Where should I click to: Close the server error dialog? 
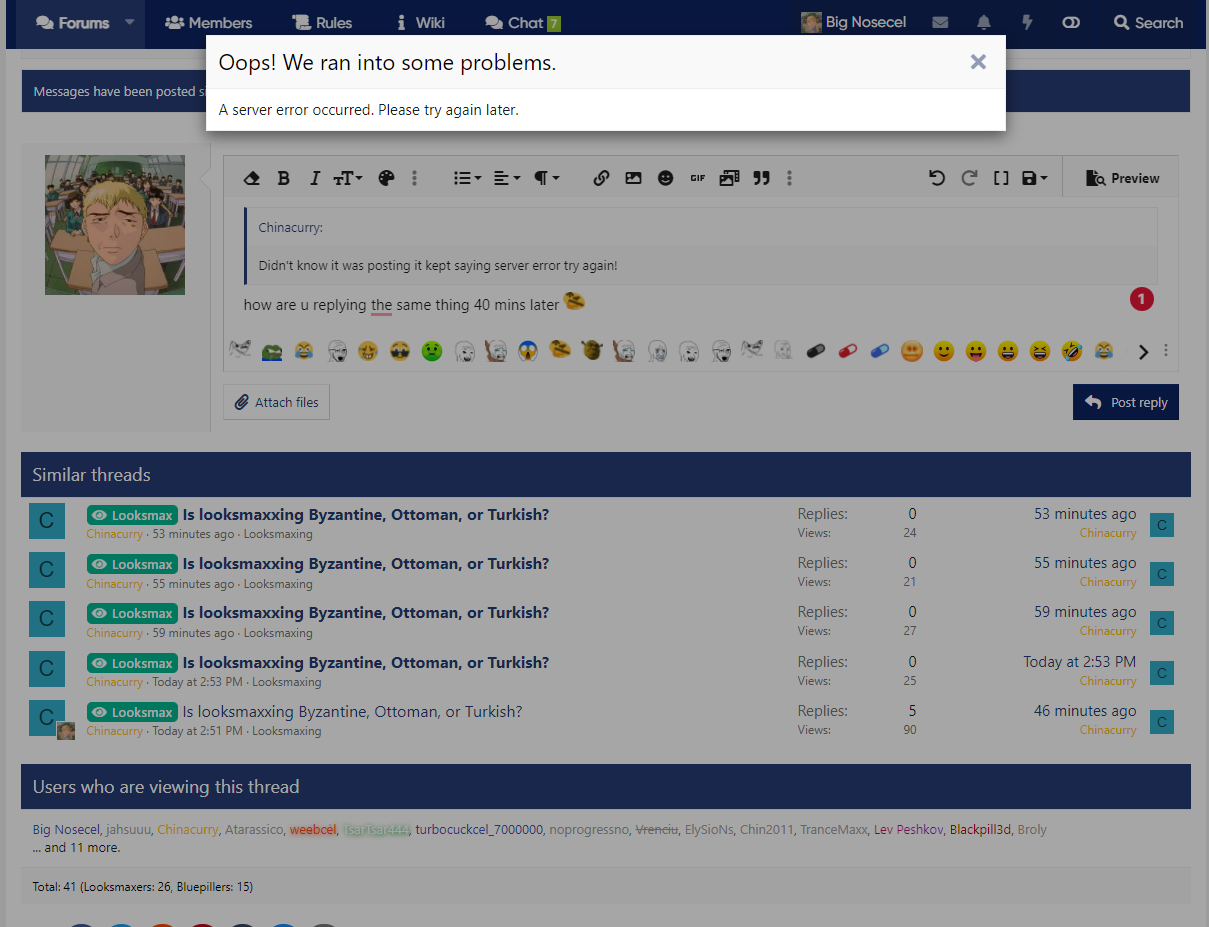coord(978,62)
